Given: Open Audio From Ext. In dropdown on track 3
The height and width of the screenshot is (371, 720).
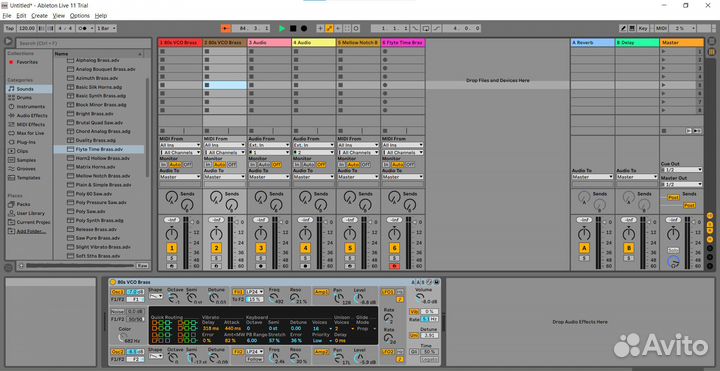Looking at the screenshot, I should 269,145.
